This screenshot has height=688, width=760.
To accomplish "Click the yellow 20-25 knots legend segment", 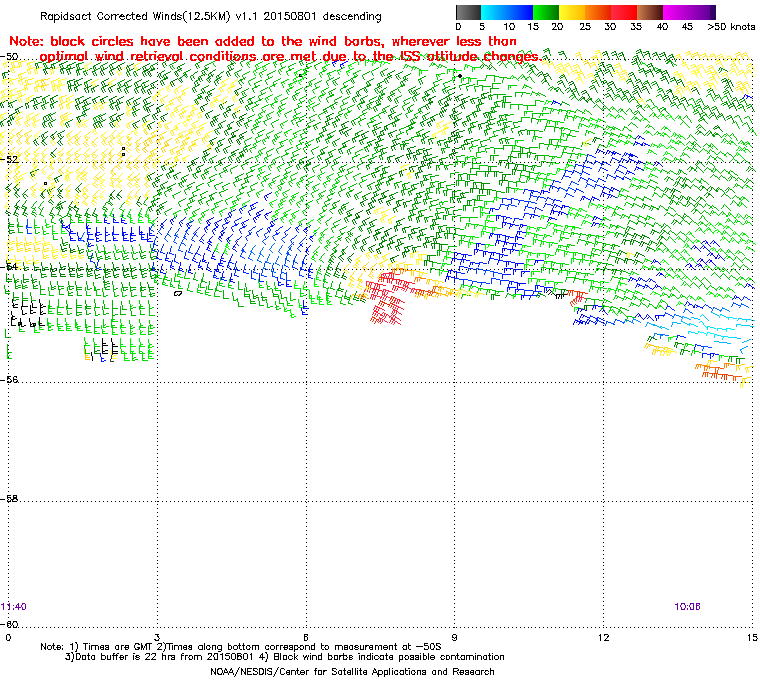I will click(572, 12).
